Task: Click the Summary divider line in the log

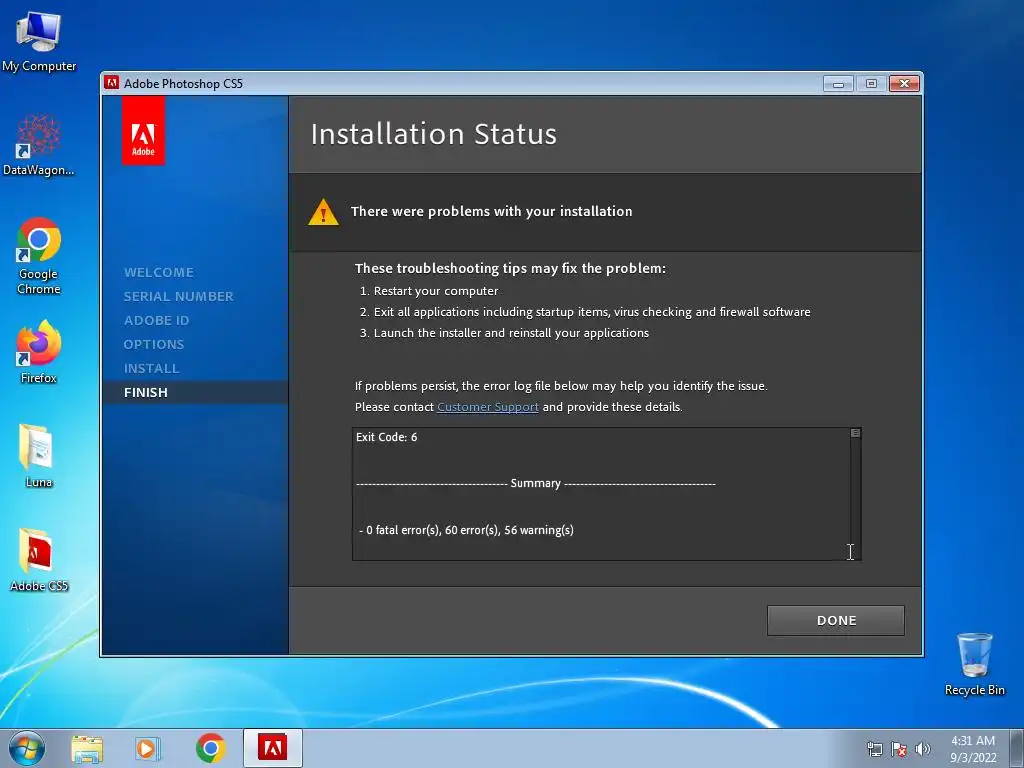Action: (x=536, y=483)
